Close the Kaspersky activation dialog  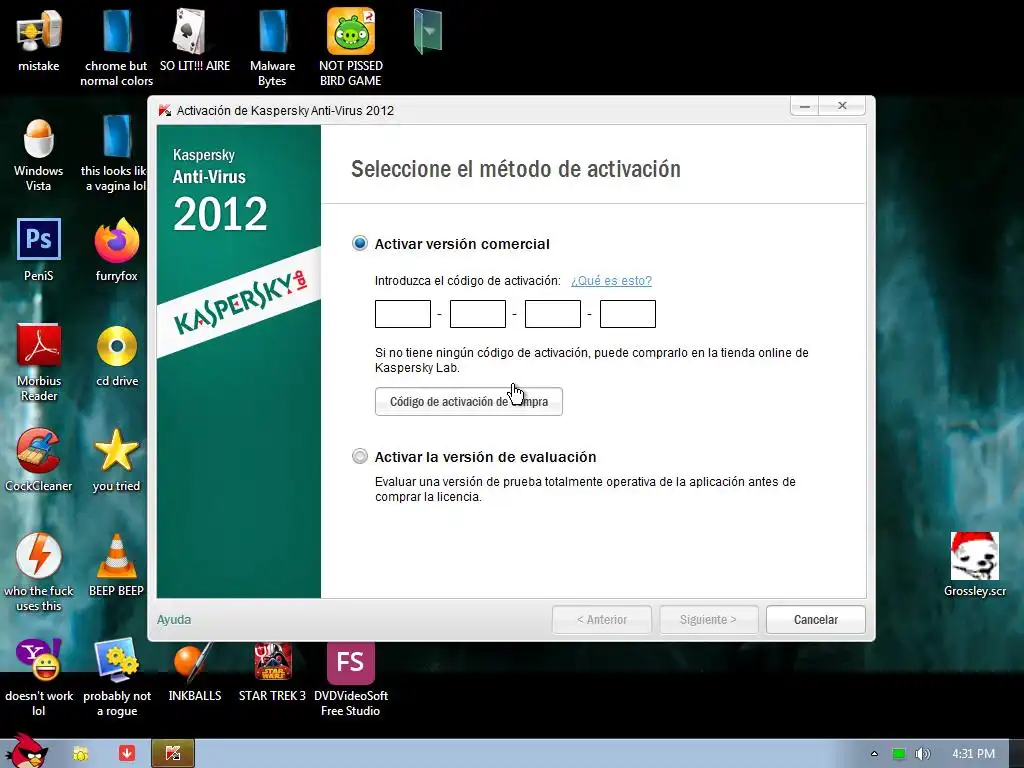(843, 106)
